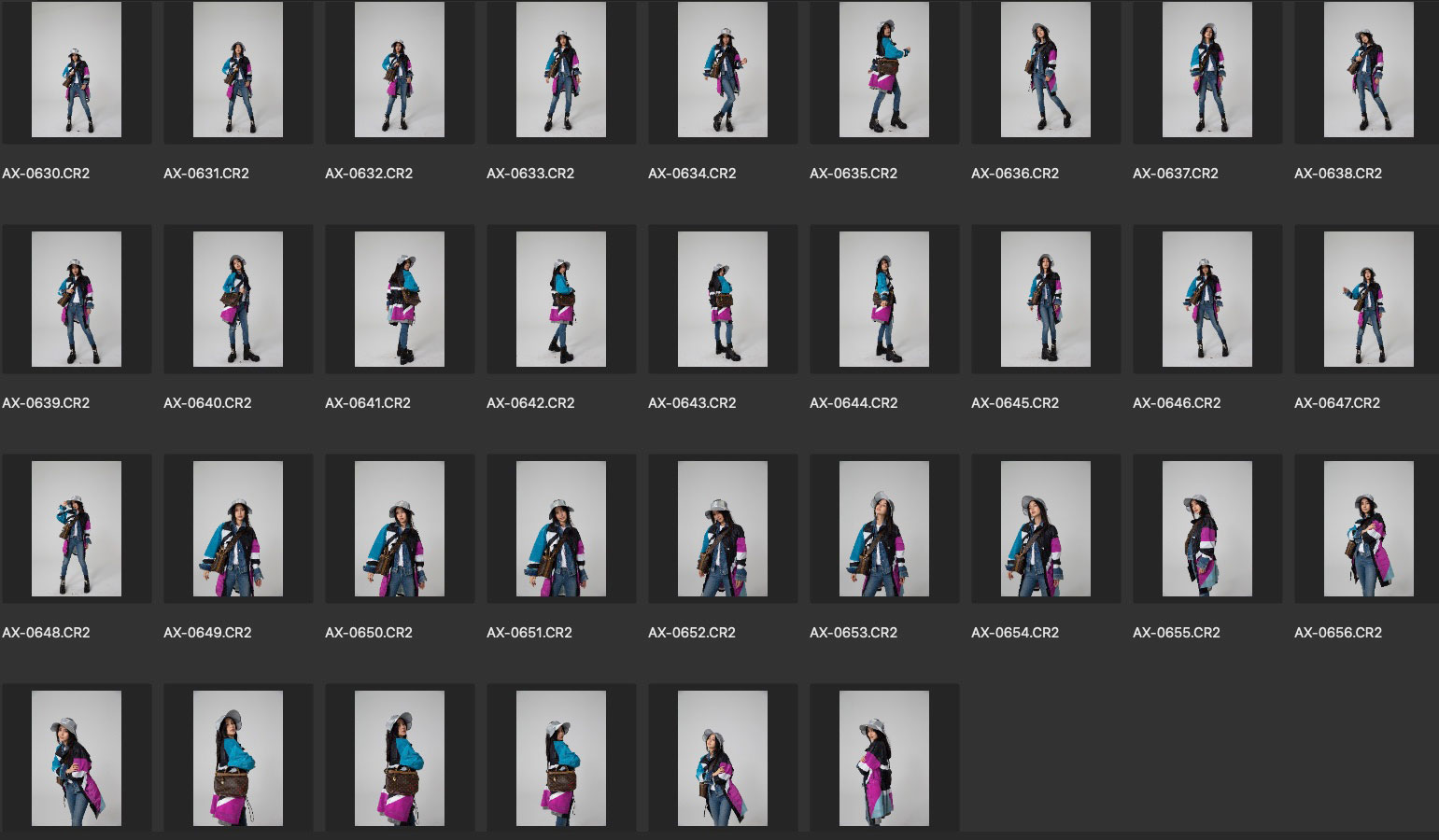1439x840 pixels.
Task: Click the AX-0651.CR2 filename label
Action: tap(529, 633)
